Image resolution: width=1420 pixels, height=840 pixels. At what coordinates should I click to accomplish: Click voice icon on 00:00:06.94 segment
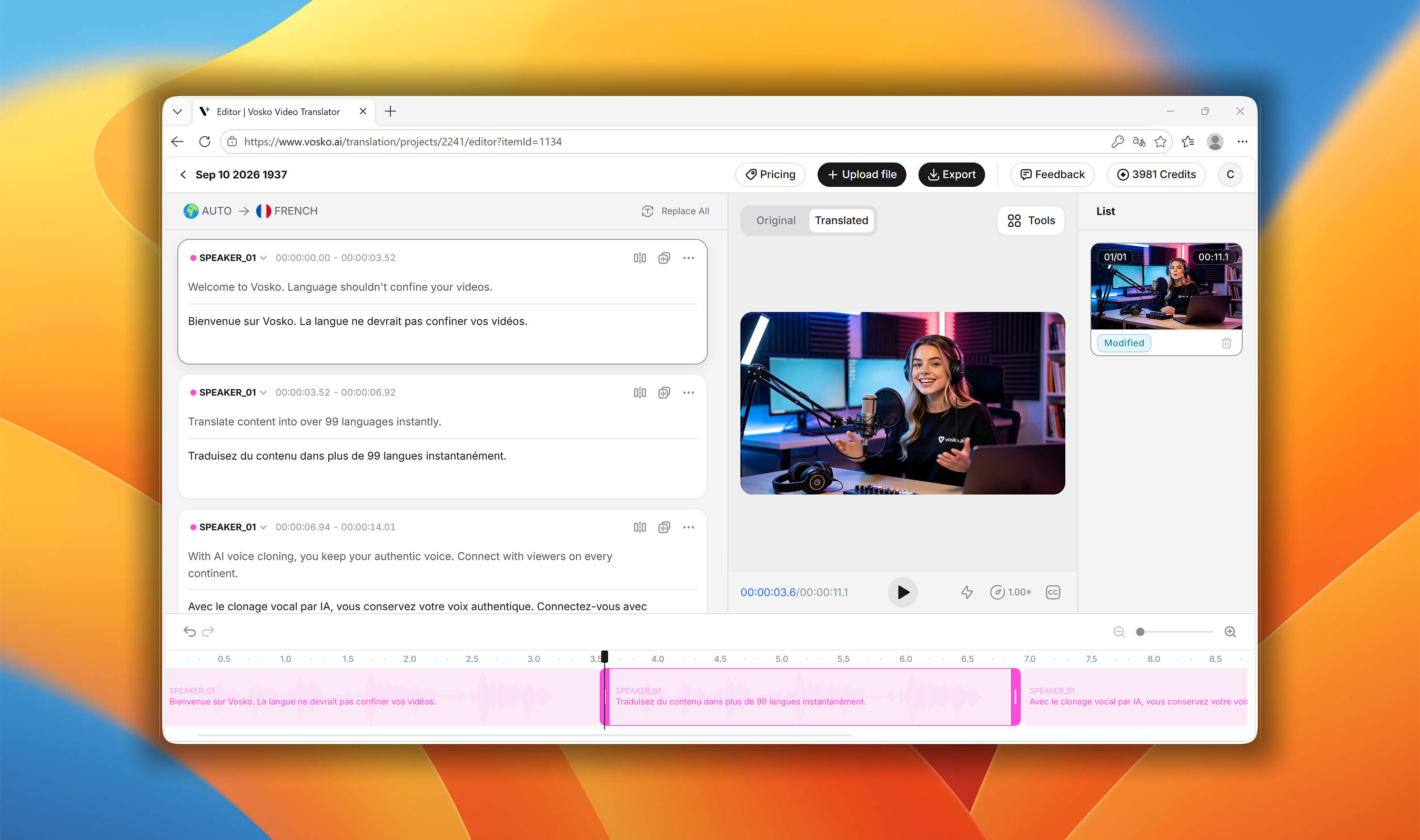click(x=664, y=528)
